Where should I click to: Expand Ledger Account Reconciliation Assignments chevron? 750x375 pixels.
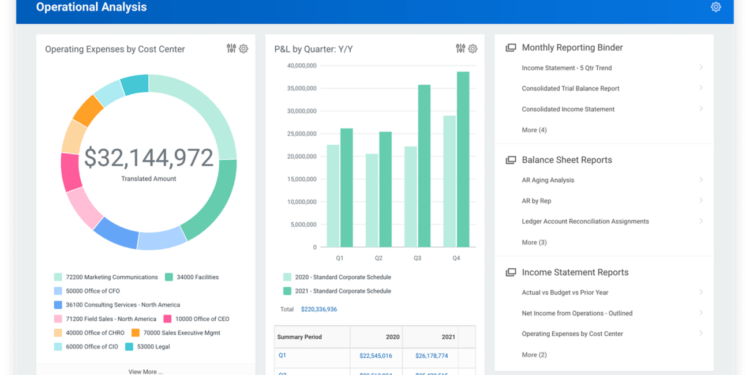[701, 221]
